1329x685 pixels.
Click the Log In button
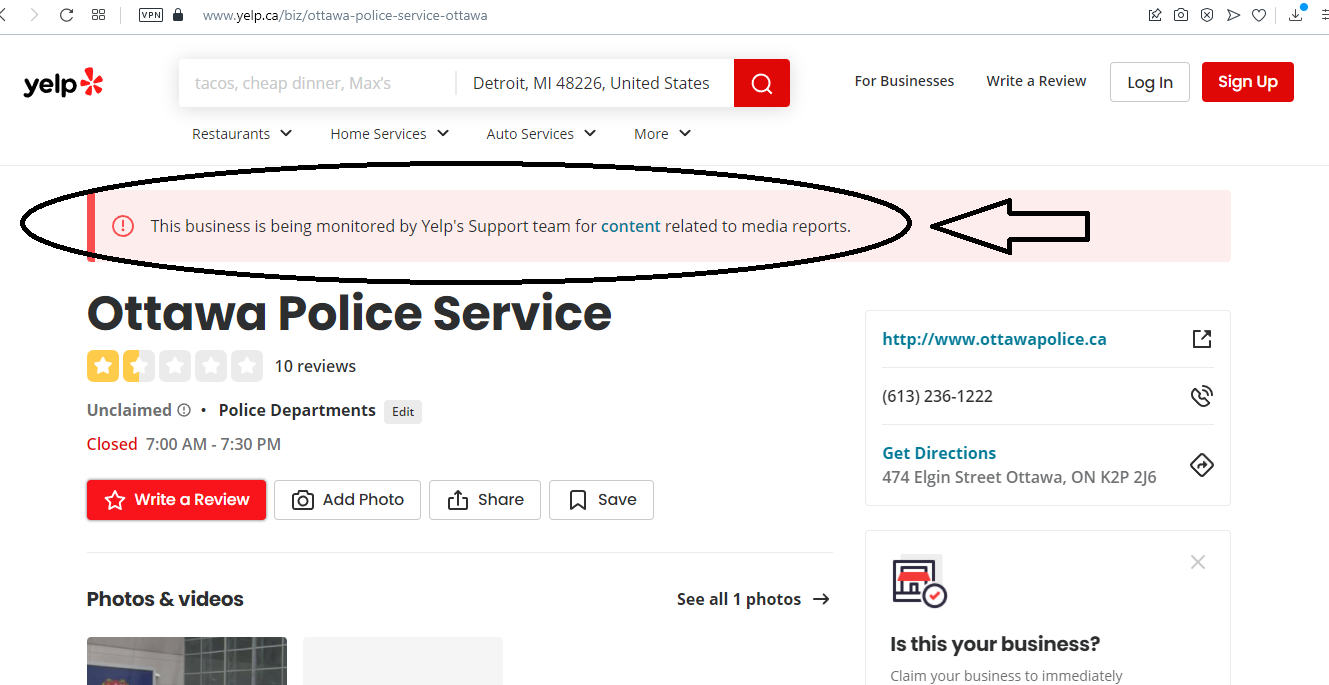(x=1150, y=82)
